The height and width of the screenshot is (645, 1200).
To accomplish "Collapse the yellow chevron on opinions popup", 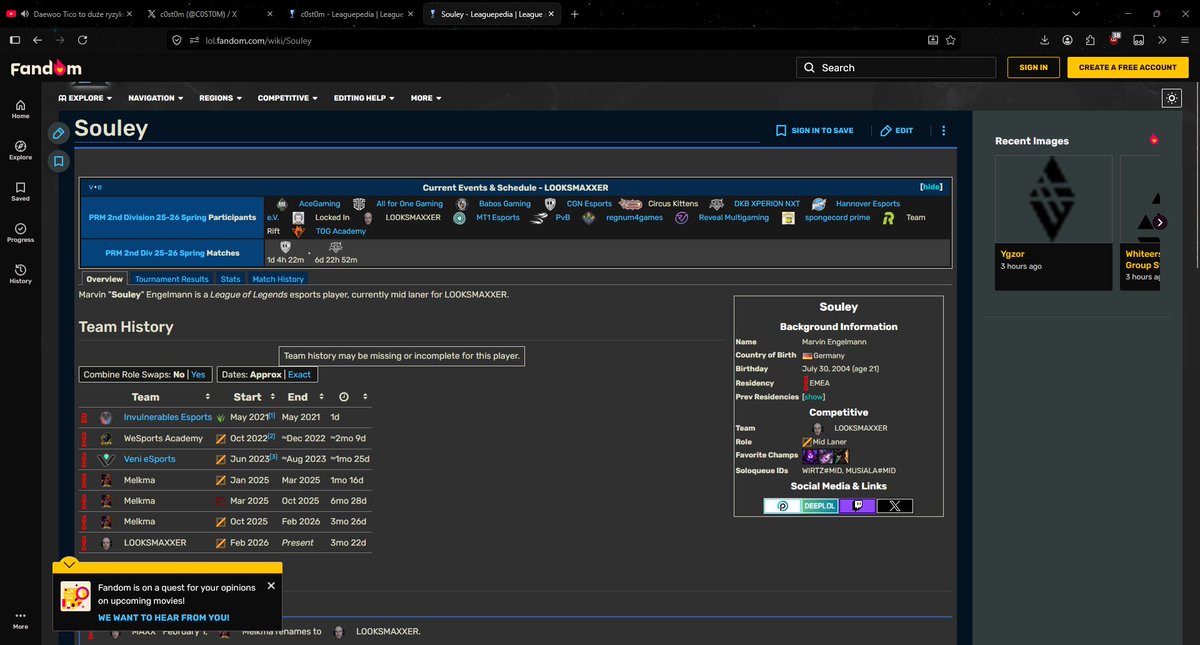I will coord(68,564).
